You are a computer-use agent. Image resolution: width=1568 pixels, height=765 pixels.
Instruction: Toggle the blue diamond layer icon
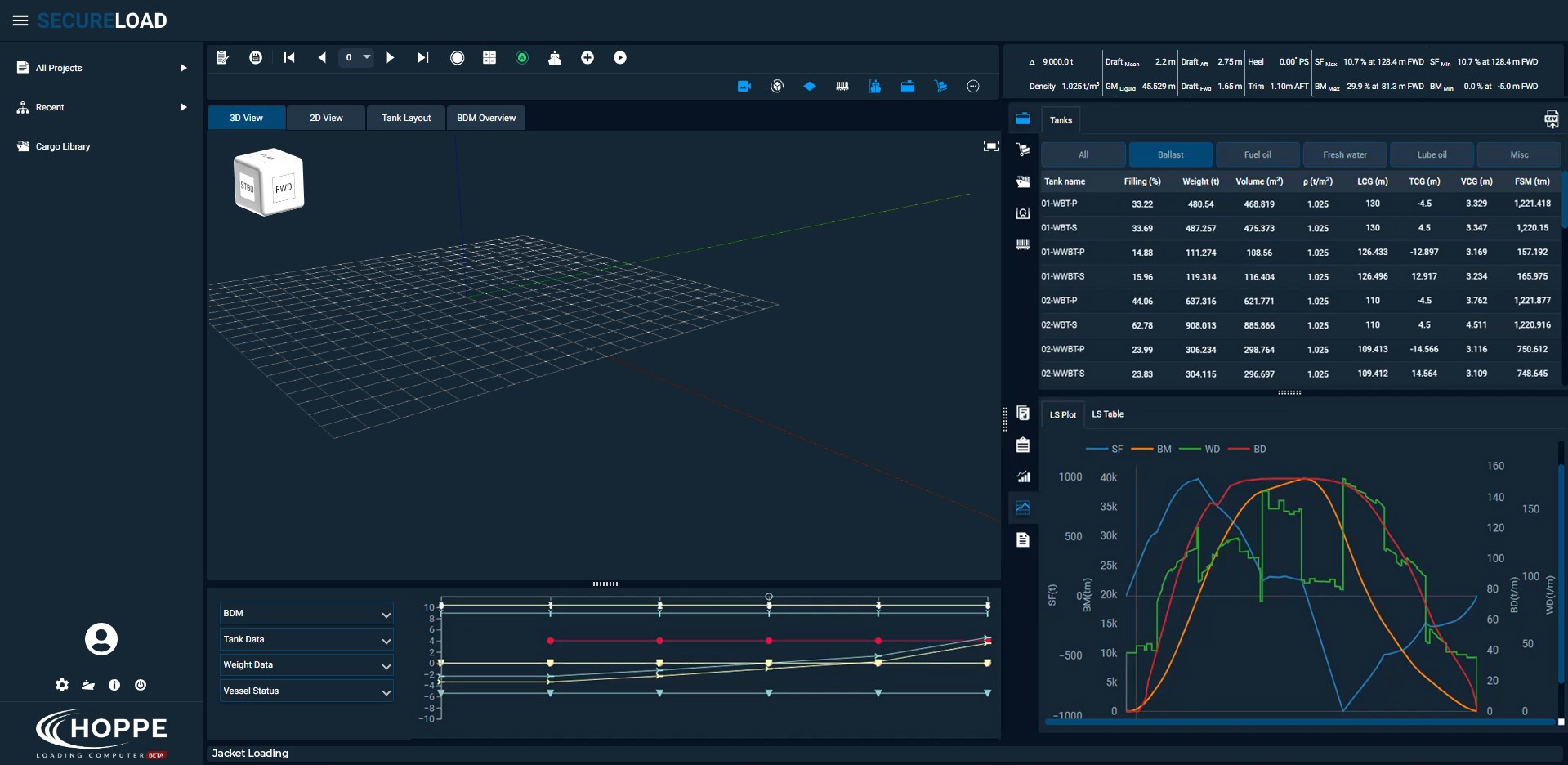[809, 87]
